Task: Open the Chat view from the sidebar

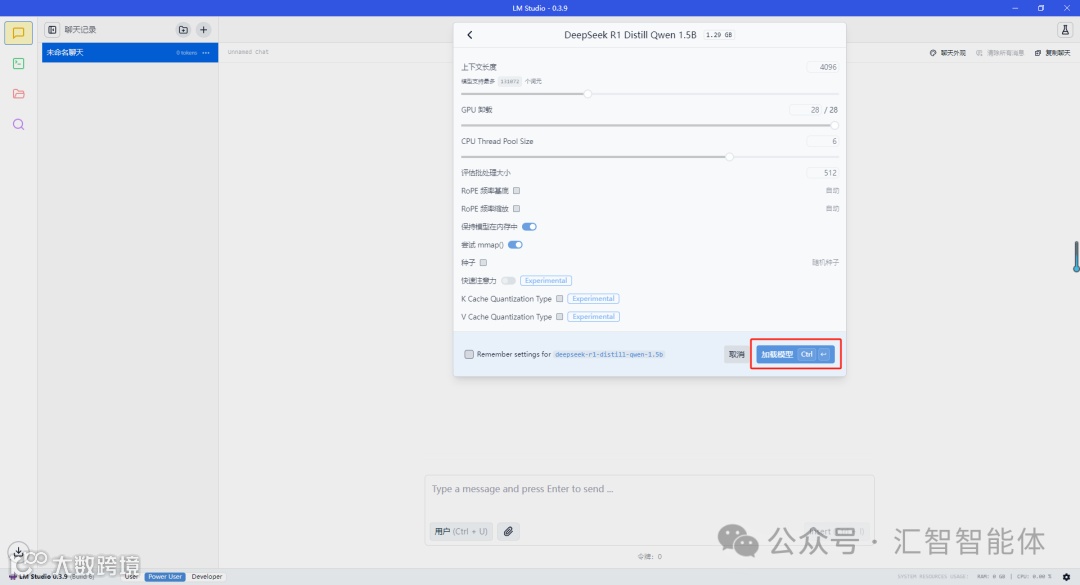Action: 19,33
